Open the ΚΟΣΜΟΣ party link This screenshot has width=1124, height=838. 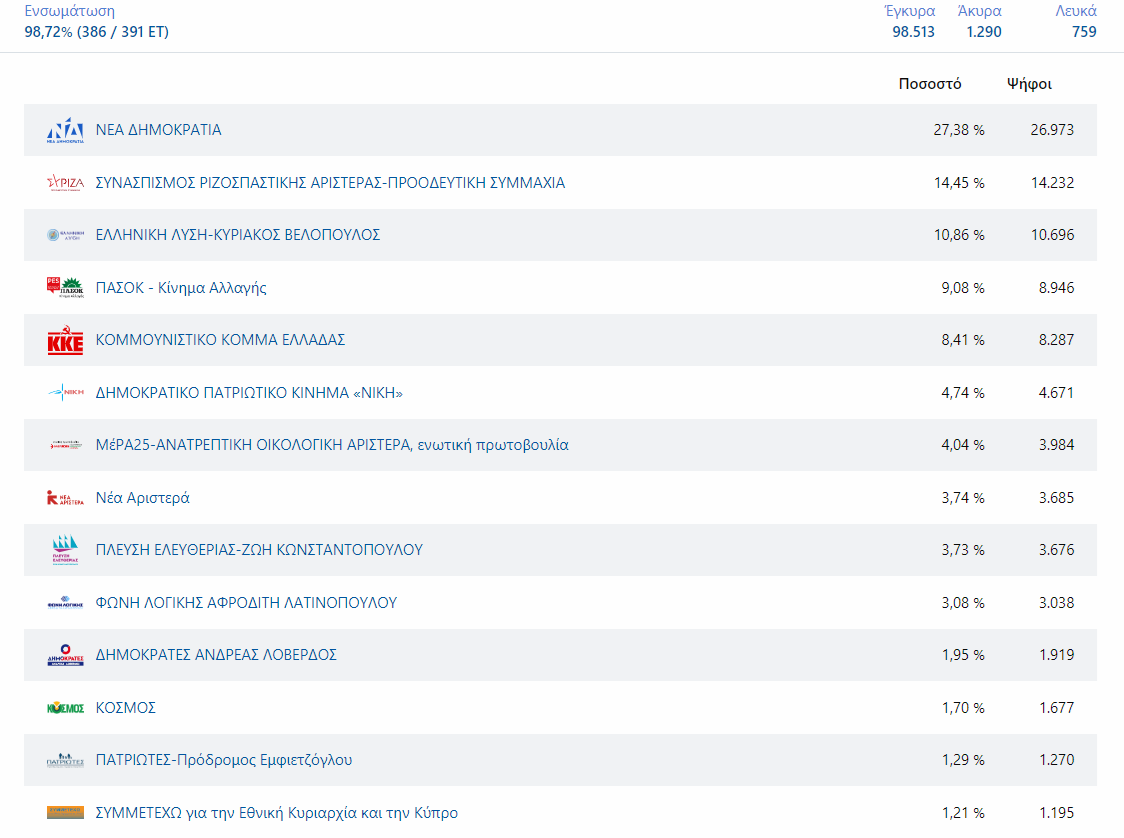pyautogui.click(x=125, y=708)
